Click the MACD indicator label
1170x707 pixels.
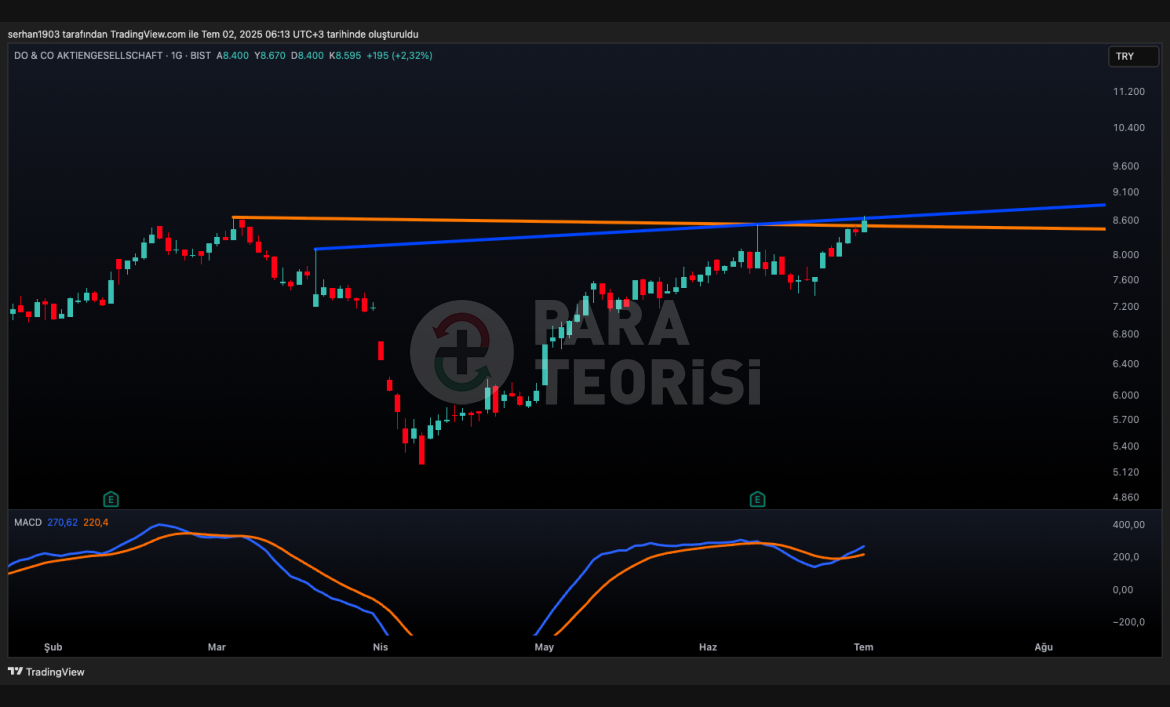(x=28, y=522)
